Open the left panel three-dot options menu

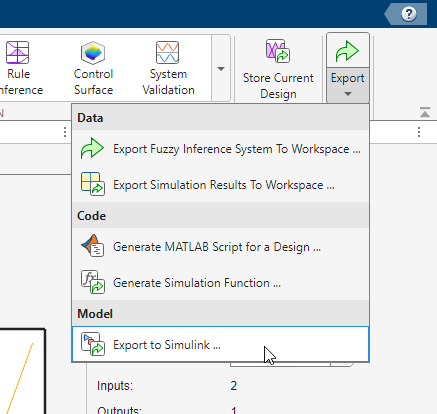pos(65,132)
